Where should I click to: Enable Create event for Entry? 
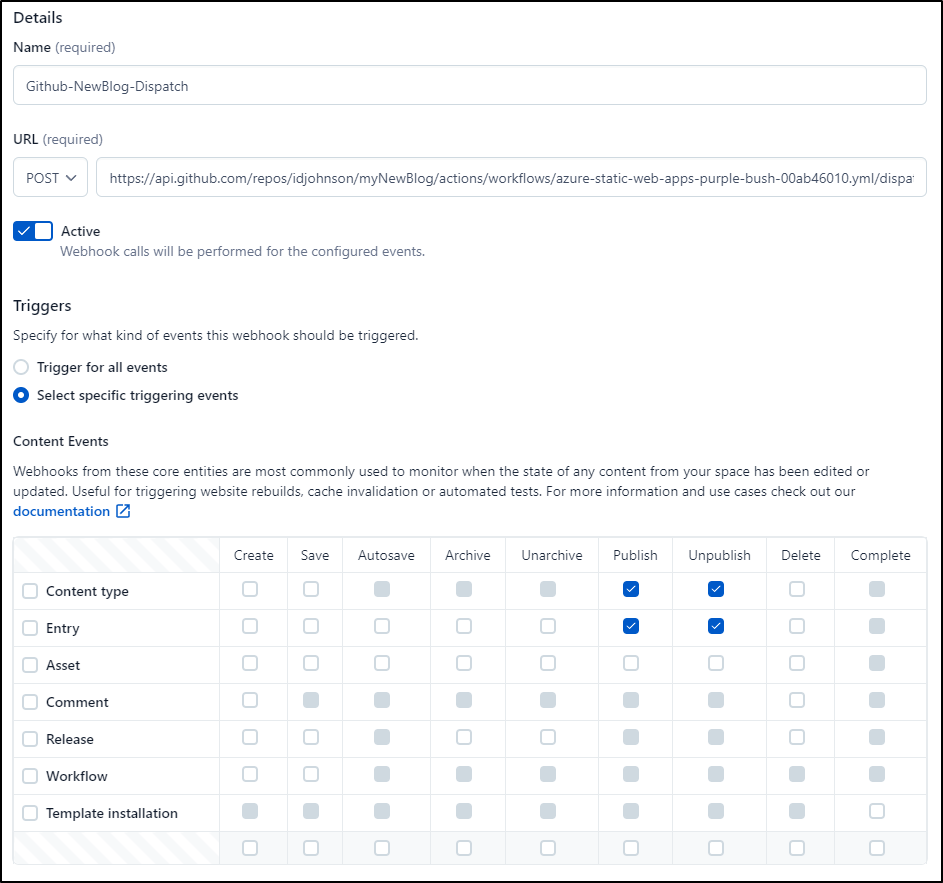[x=250, y=626]
